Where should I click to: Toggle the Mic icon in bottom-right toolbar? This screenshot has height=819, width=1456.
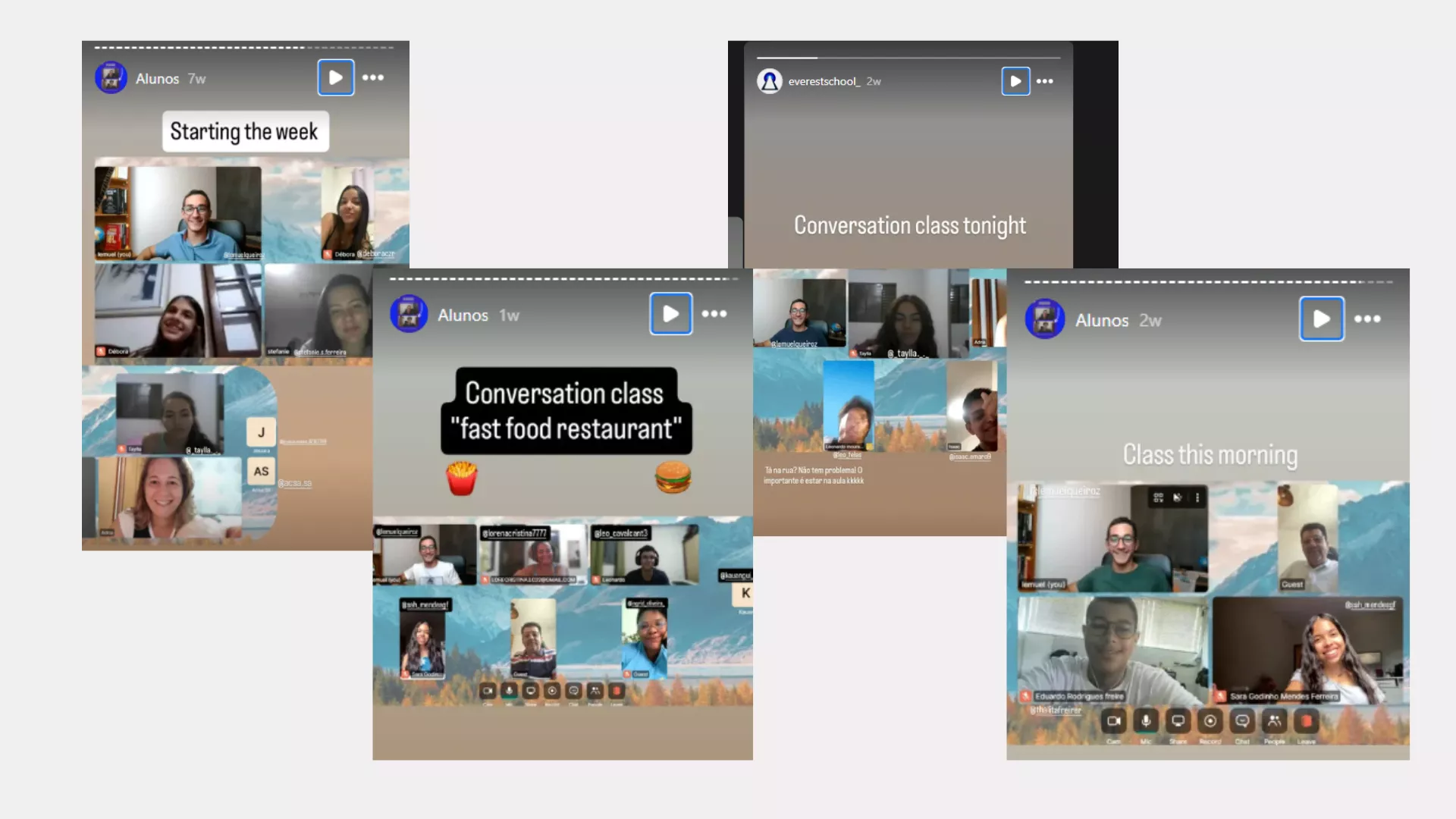1146,721
